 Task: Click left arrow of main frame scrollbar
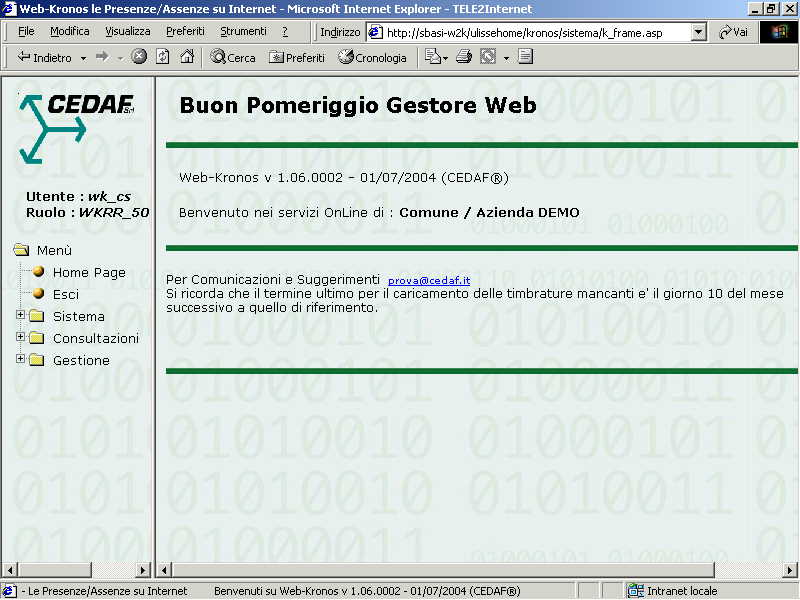(x=164, y=570)
